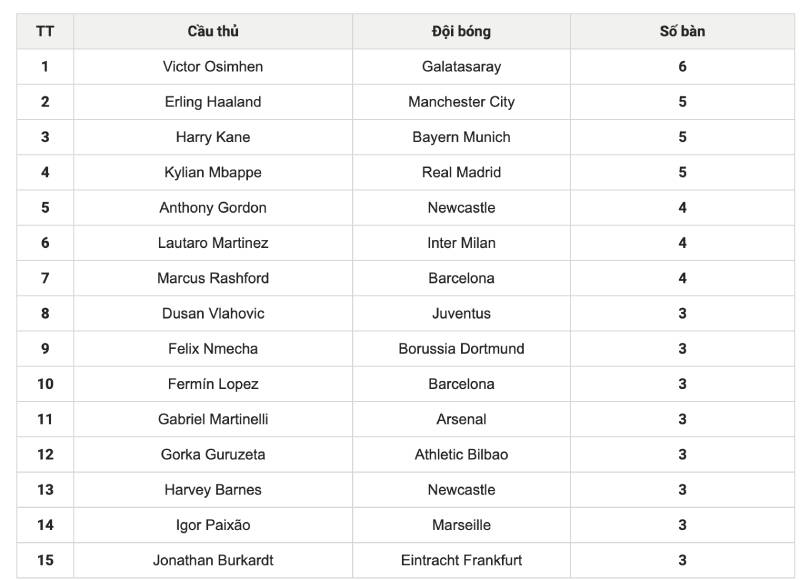Click the "Cầu thủ" column header
This screenshot has width=800, height=580.
(213, 31)
